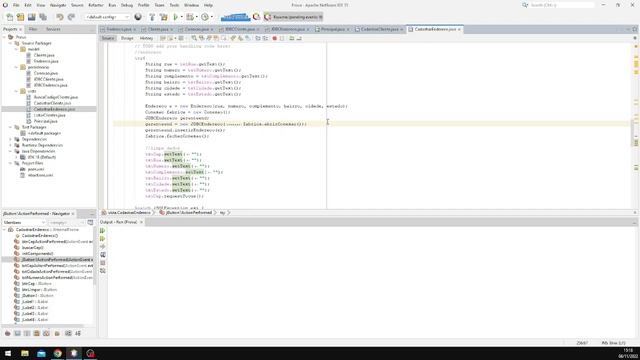
Task: Collapse the Prova project node
Action: click(x=5, y=37)
